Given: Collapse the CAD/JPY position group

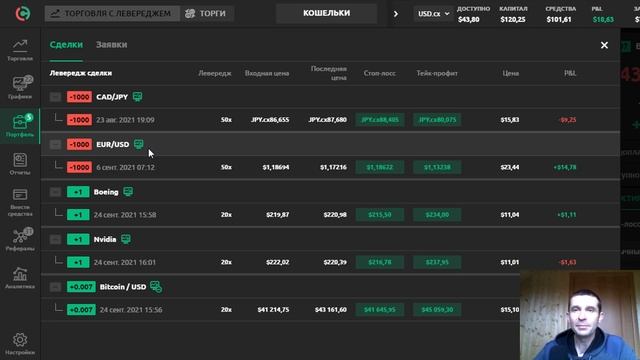Looking at the screenshot, I should point(56,97).
